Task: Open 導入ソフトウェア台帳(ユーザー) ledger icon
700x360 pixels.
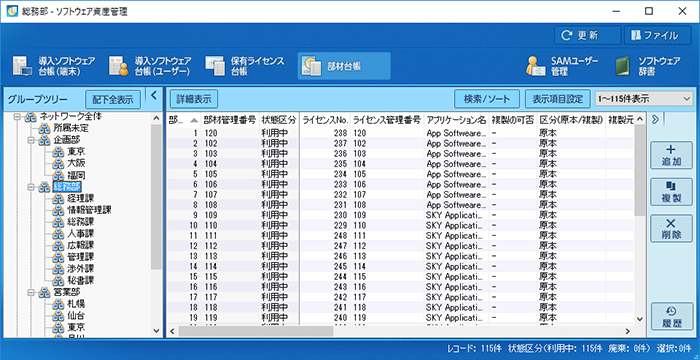Action: coord(118,67)
